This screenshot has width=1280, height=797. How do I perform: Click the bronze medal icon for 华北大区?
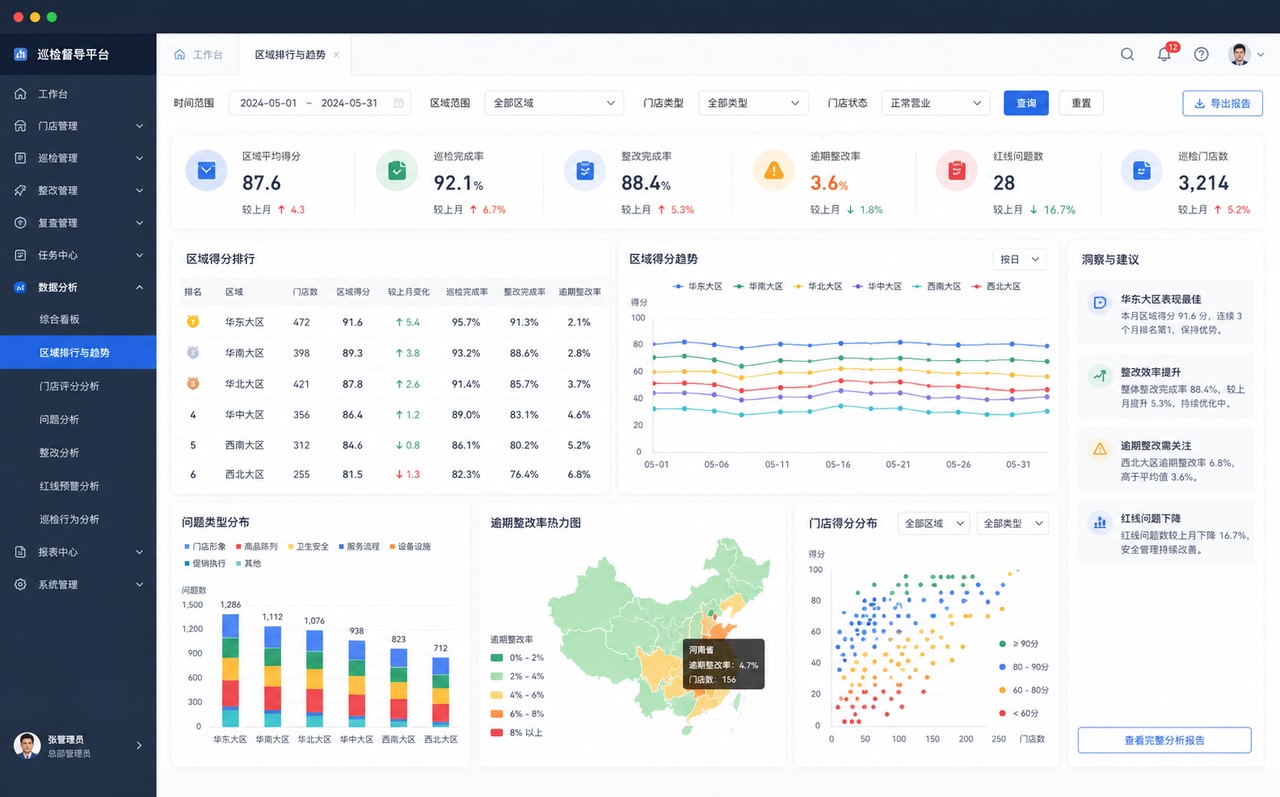tap(193, 383)
